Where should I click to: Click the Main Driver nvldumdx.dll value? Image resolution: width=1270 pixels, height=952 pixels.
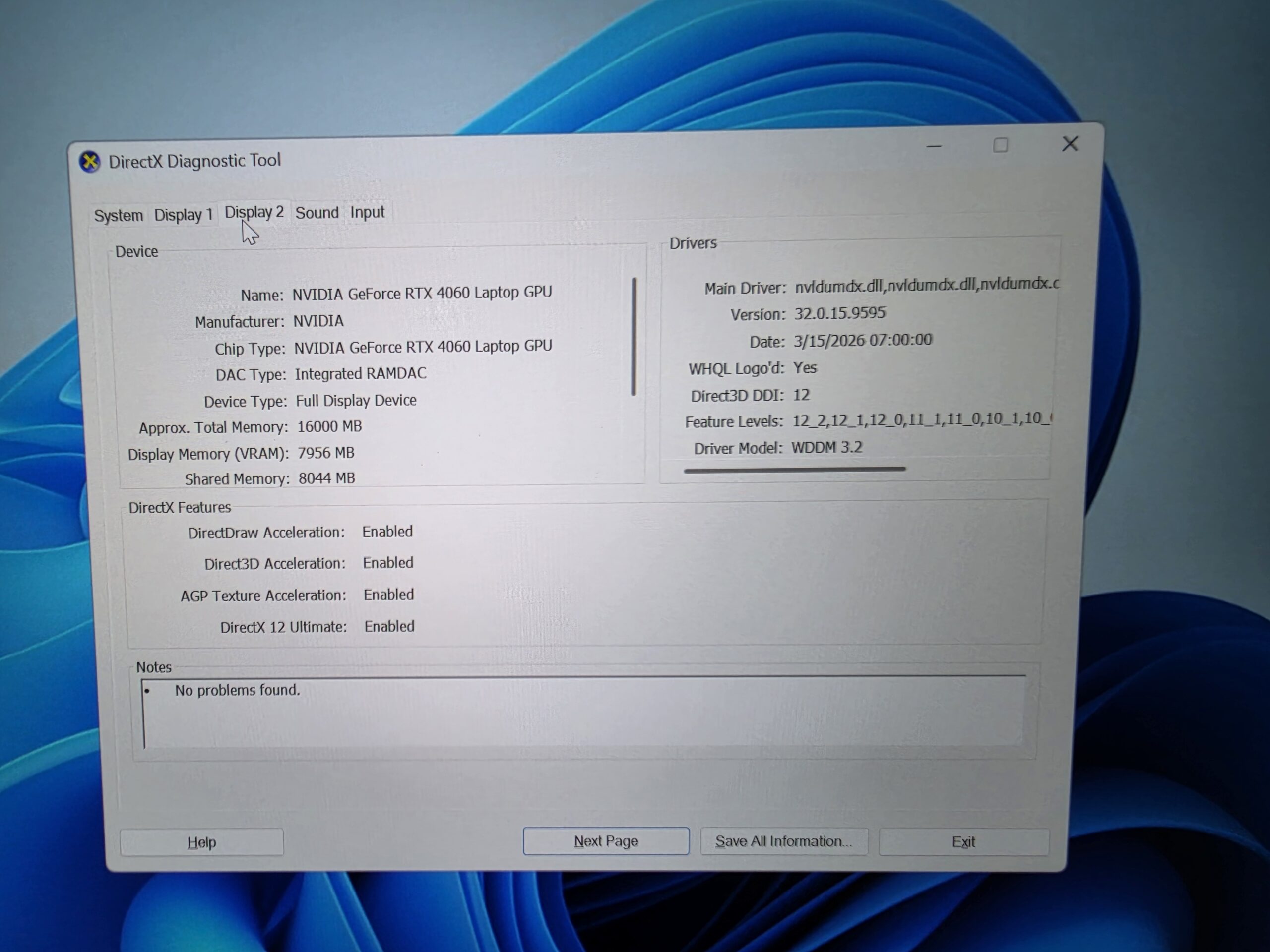point(927,284)
